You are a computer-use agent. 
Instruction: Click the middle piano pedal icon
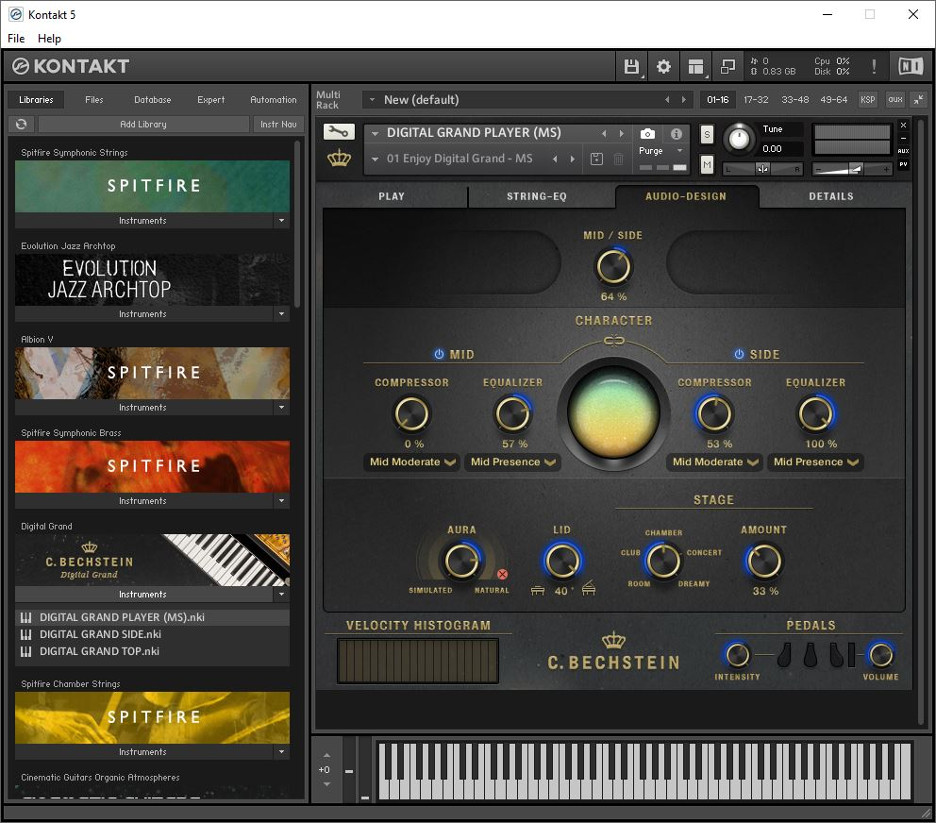810,655
